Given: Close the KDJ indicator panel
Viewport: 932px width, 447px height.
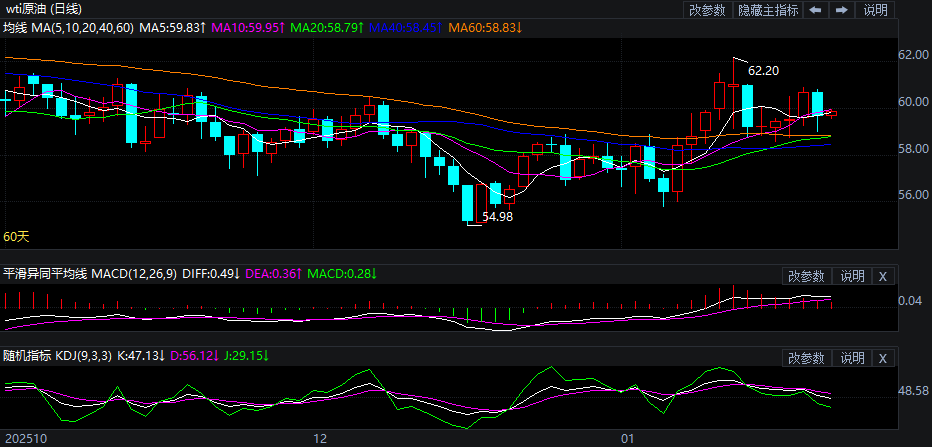Looking at the screenshot, I should pos(883,358).
